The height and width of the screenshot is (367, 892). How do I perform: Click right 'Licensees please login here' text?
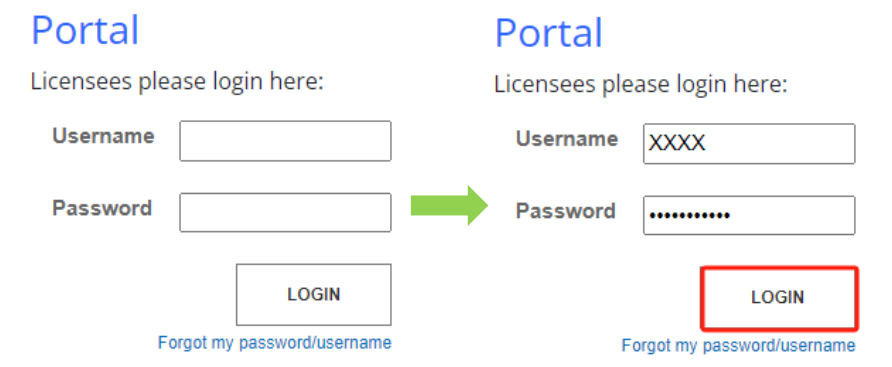641,84
